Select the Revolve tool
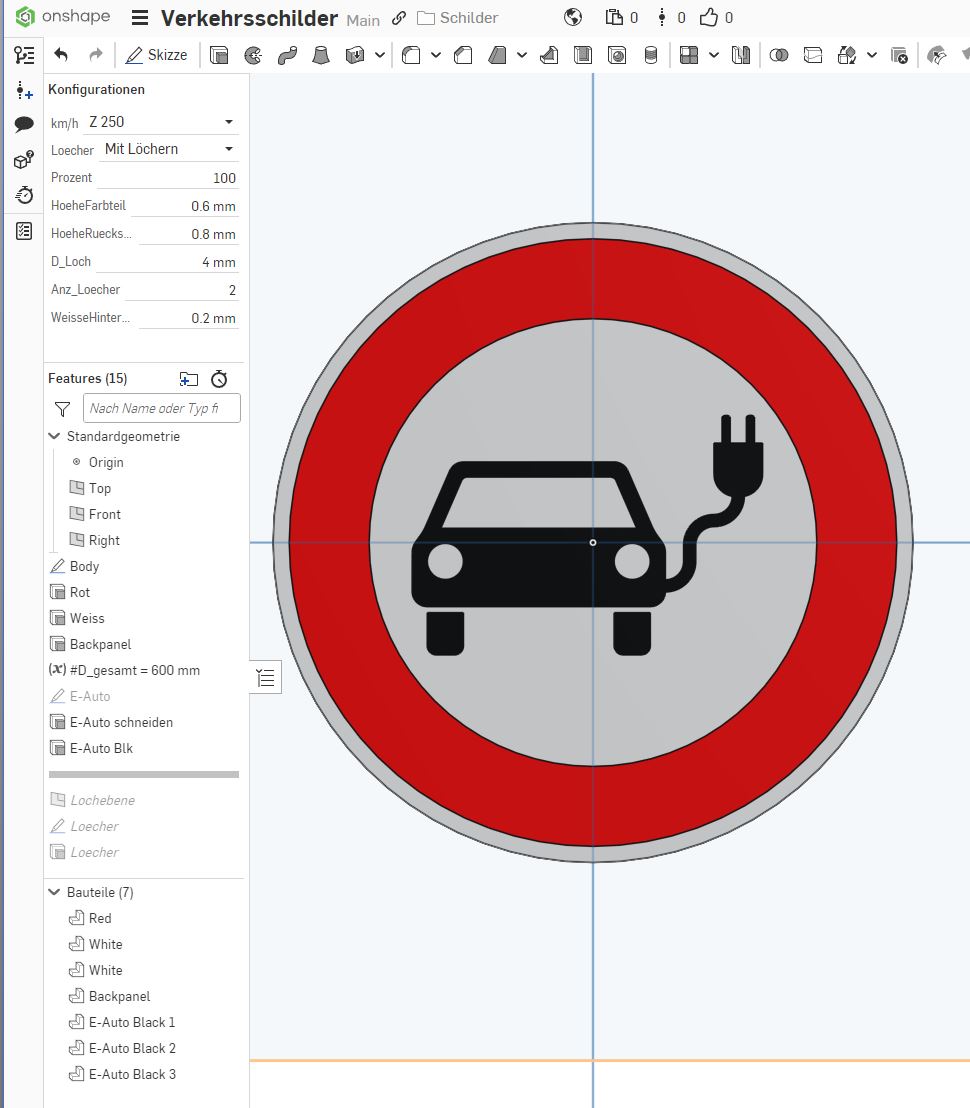Screen dimensions: 970x1108 (x=253, y=55)
